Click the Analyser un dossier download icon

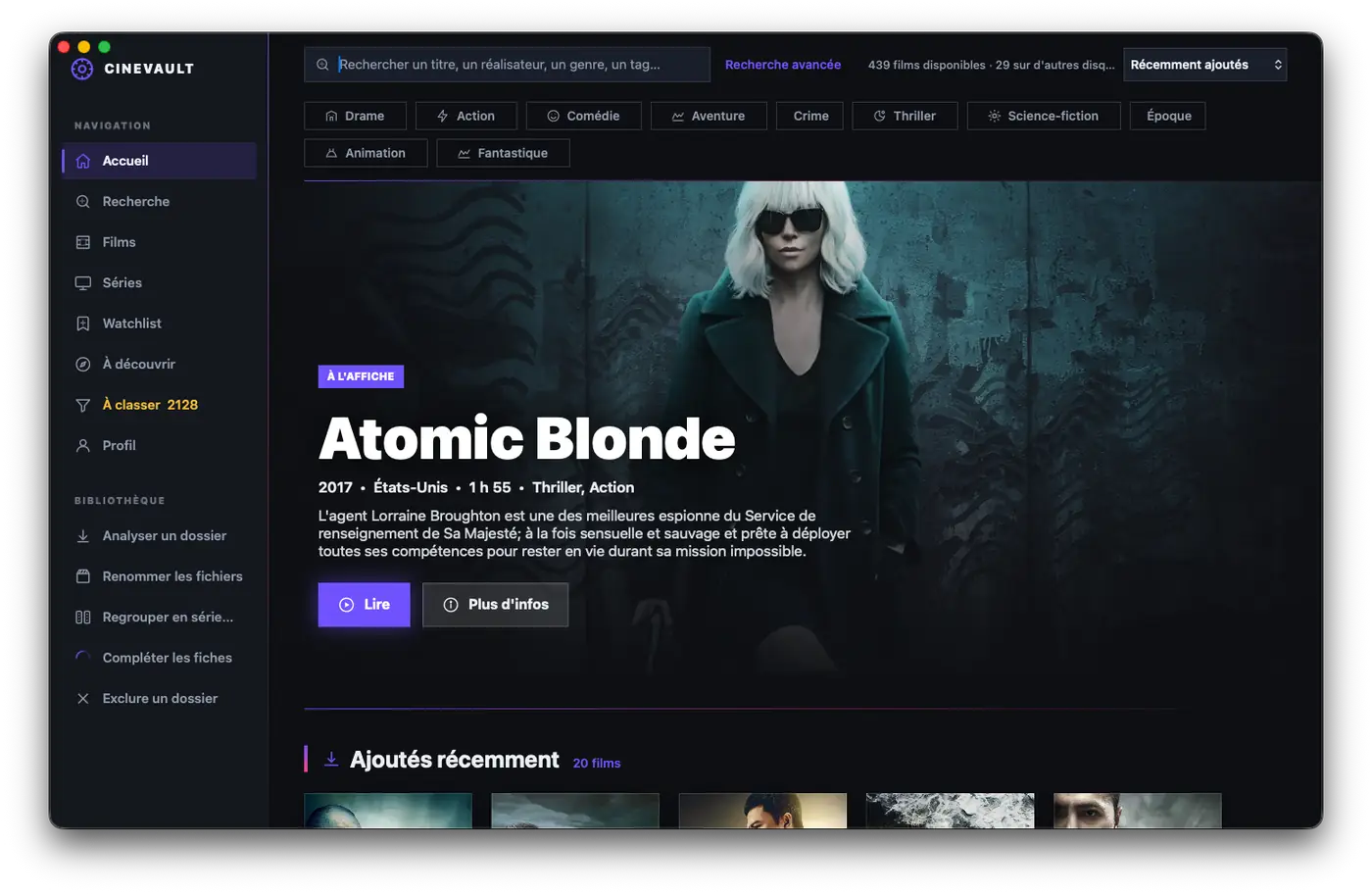point(83,536)
